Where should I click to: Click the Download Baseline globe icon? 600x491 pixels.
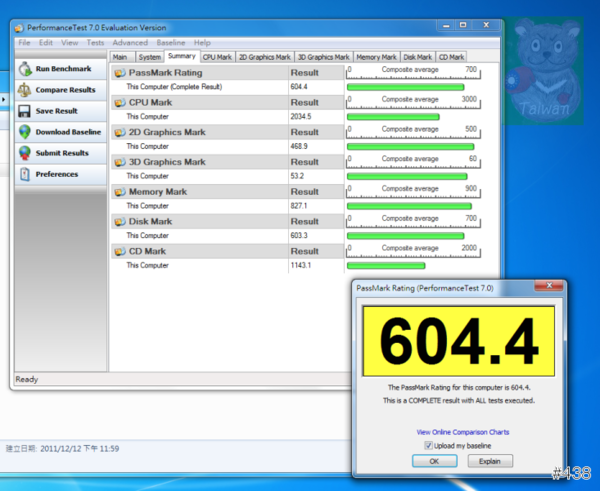24,132
